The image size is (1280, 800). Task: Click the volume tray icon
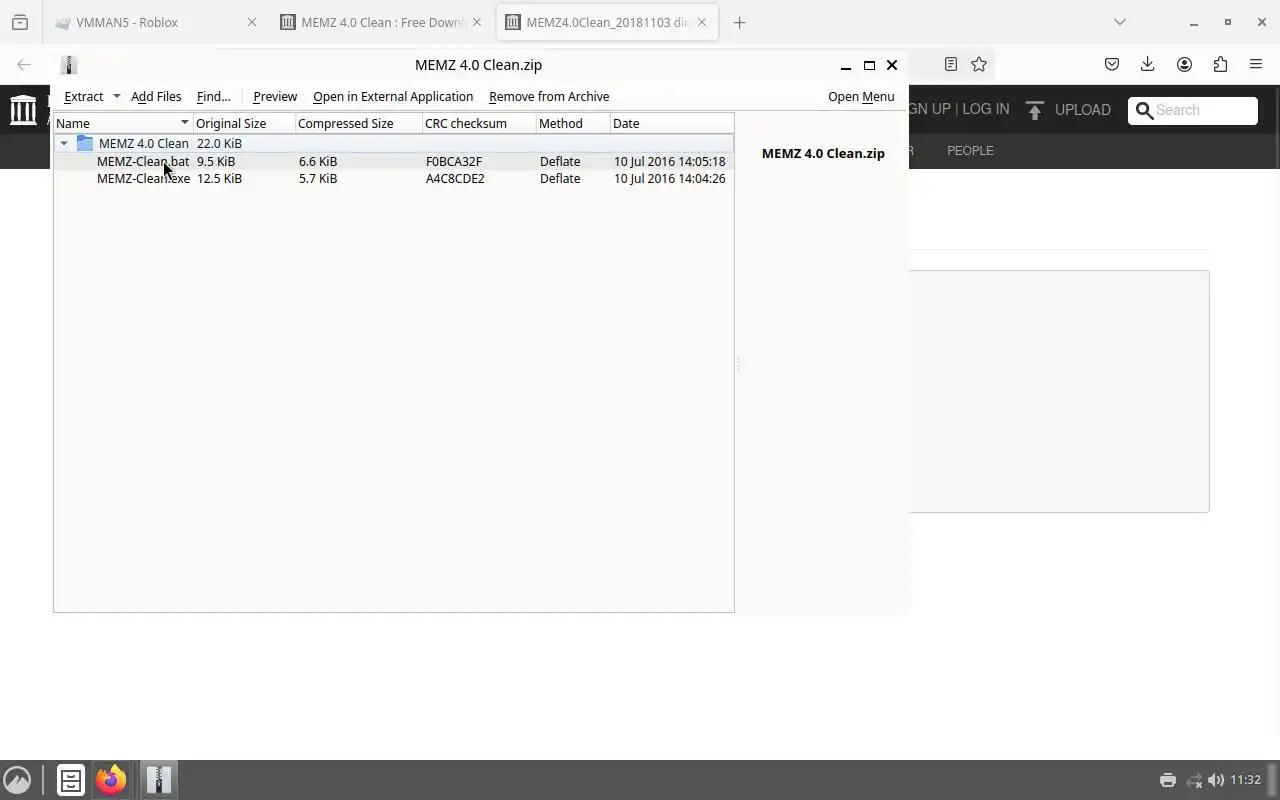point(1216,780)
